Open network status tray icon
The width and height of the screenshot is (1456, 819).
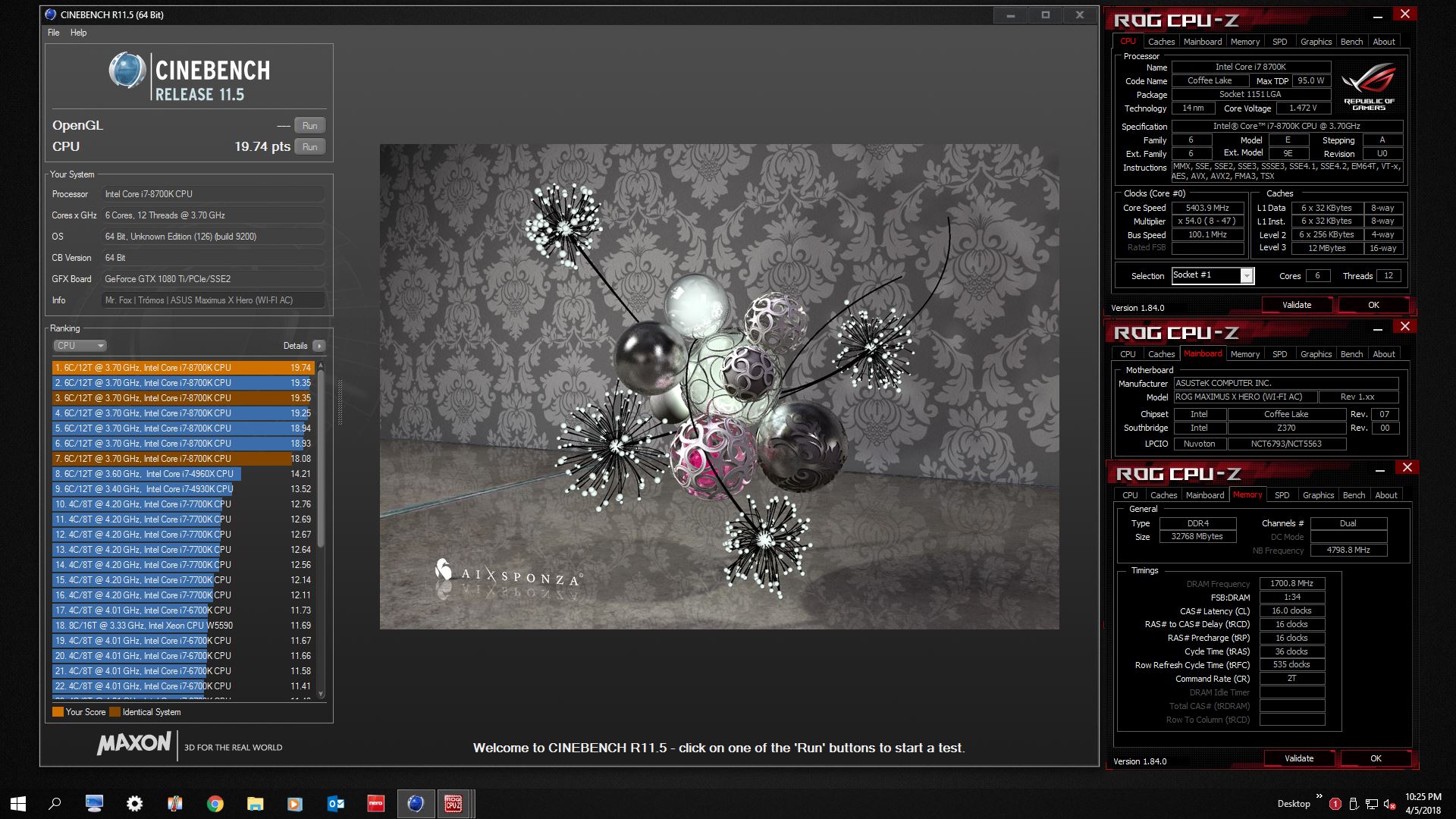[x=1372, y=804]
